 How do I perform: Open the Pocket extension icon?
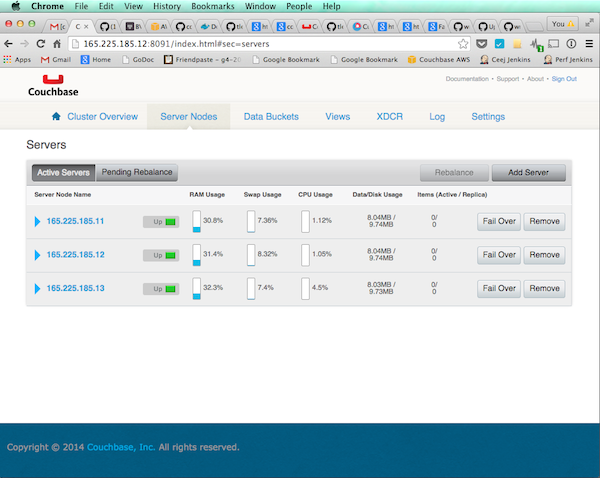tap(481, 44)
